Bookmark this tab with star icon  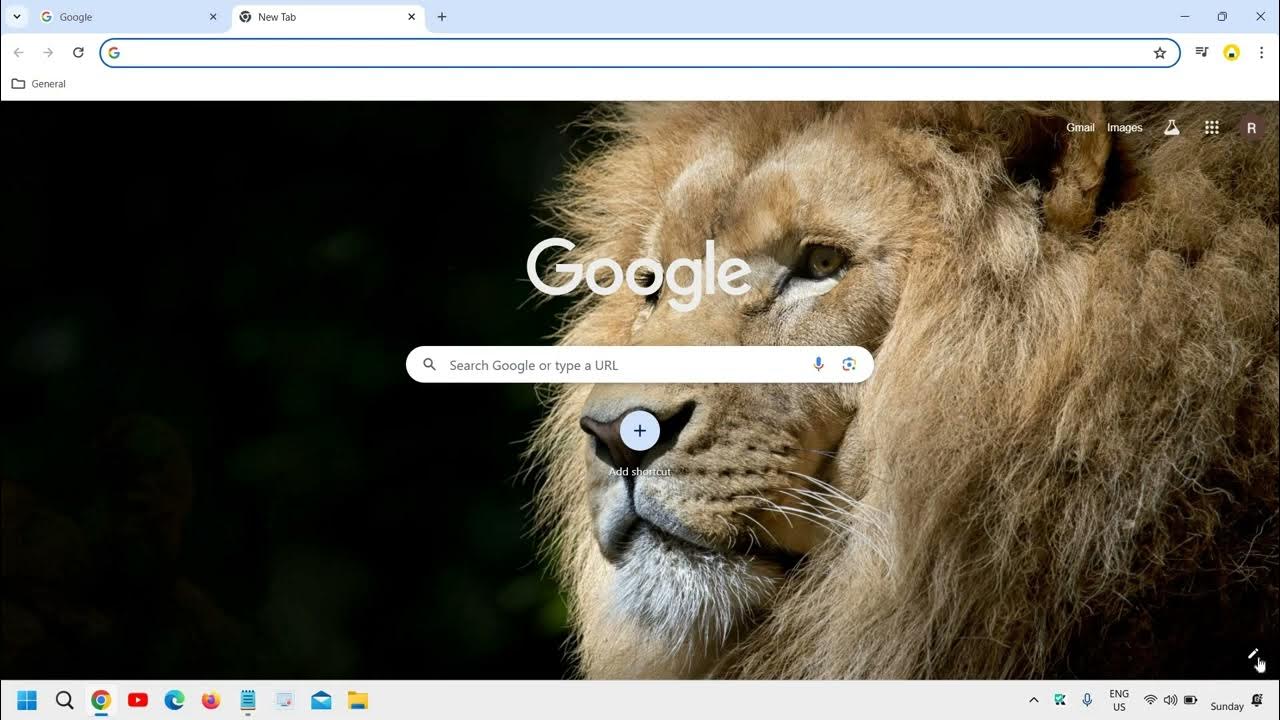click(x=1160, y=53)
